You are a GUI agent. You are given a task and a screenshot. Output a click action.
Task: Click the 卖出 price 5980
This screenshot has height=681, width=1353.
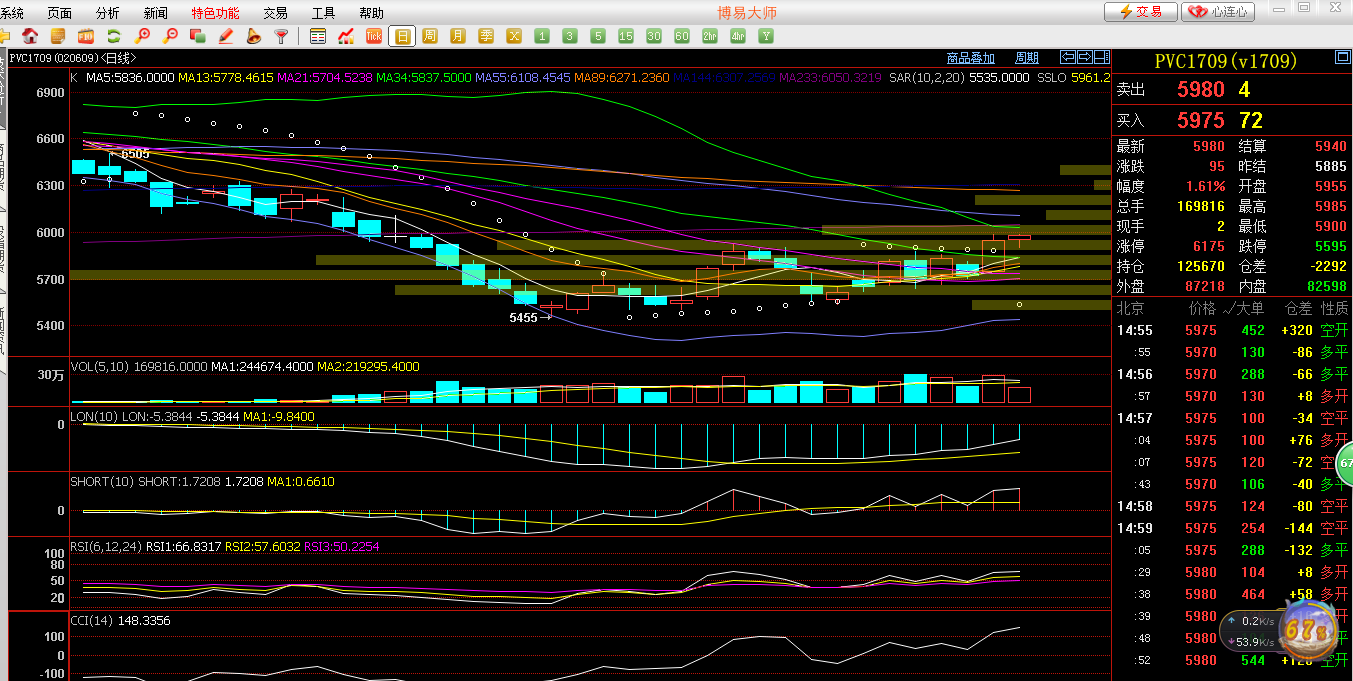pos(1200,89)
